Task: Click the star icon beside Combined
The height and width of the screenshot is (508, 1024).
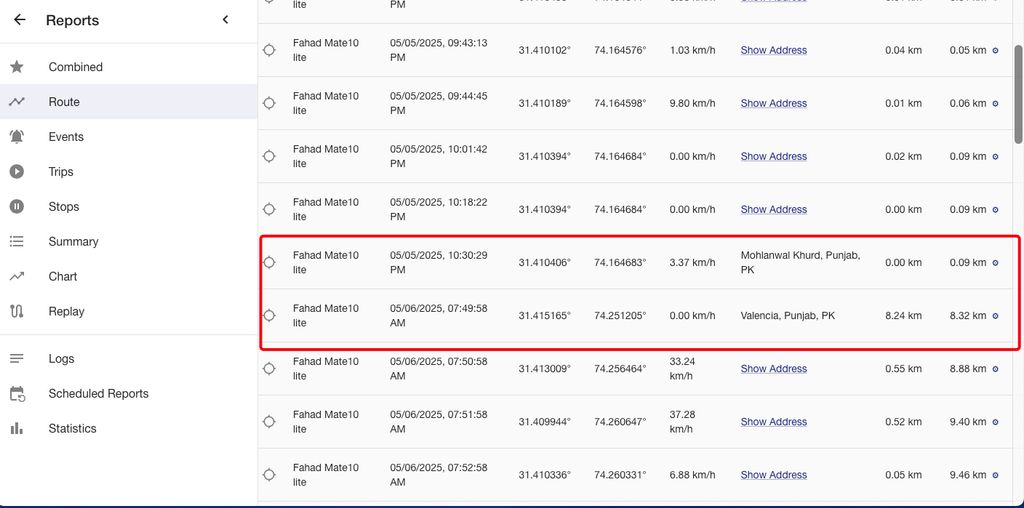Action: (x=17, y=67)
